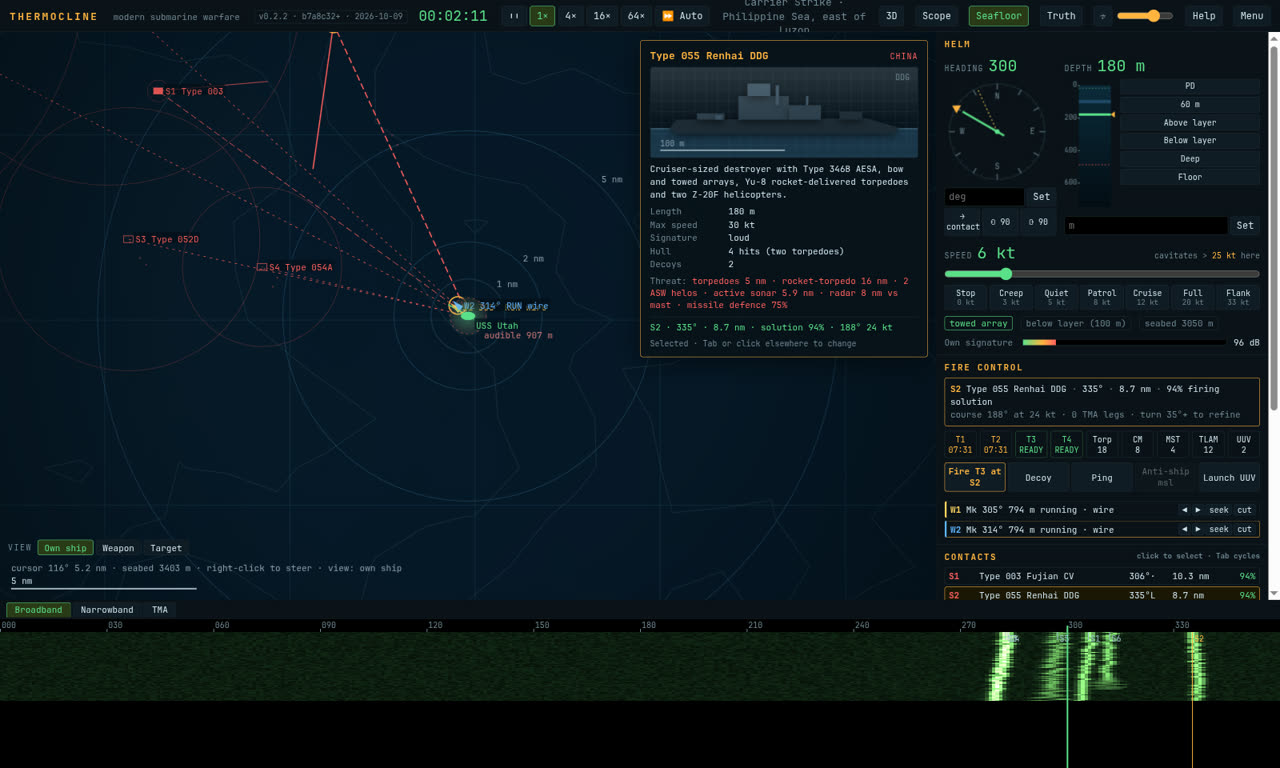Order periscope depth with PD button

(1190, 86)
